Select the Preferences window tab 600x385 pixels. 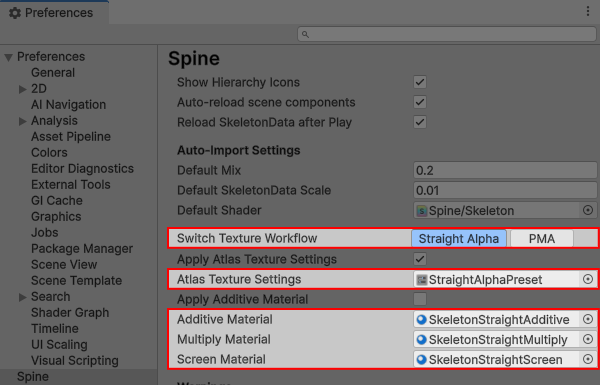coord(54,13)
